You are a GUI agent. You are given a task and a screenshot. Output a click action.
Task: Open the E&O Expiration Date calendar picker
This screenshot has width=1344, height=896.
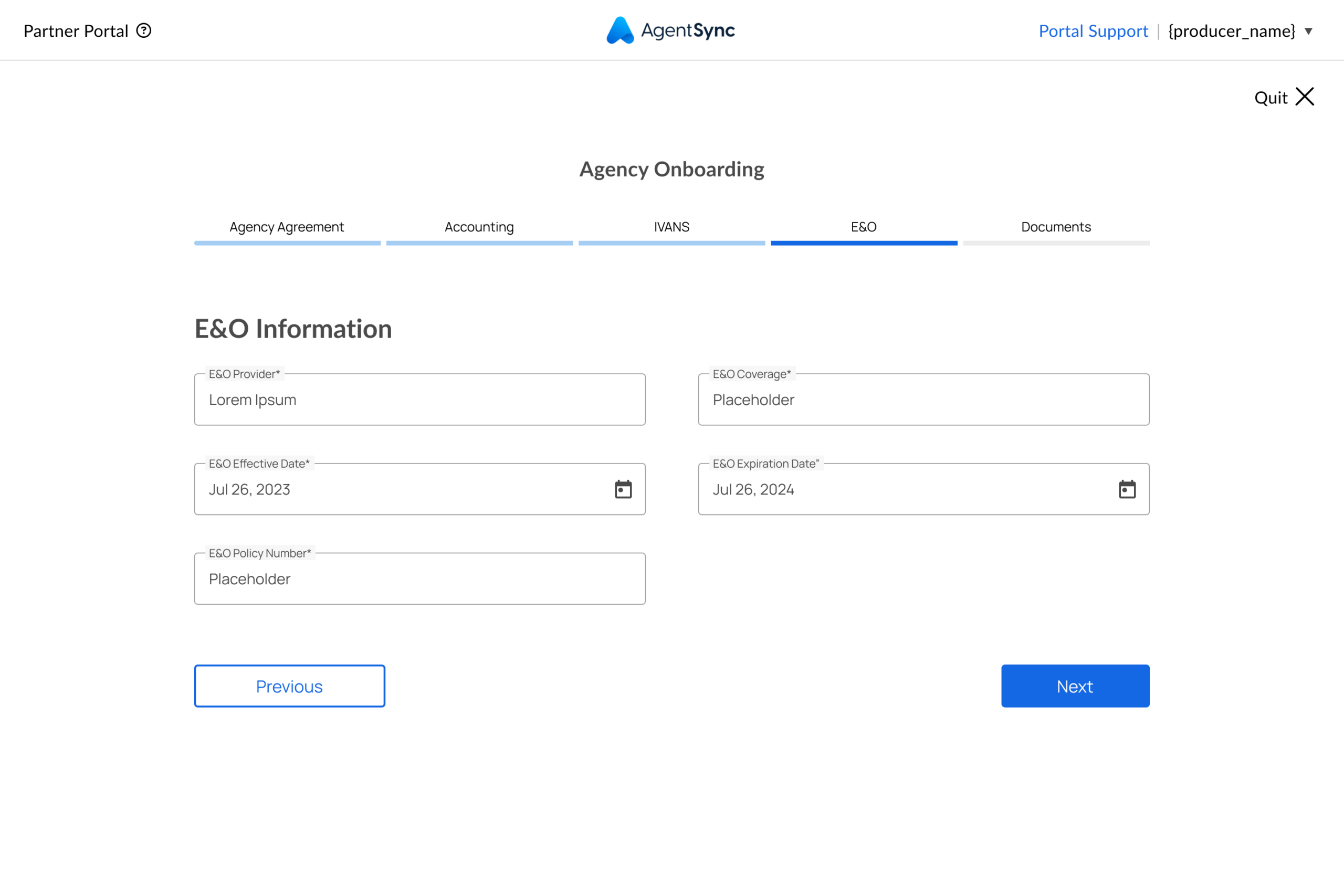click(1127, 489)
